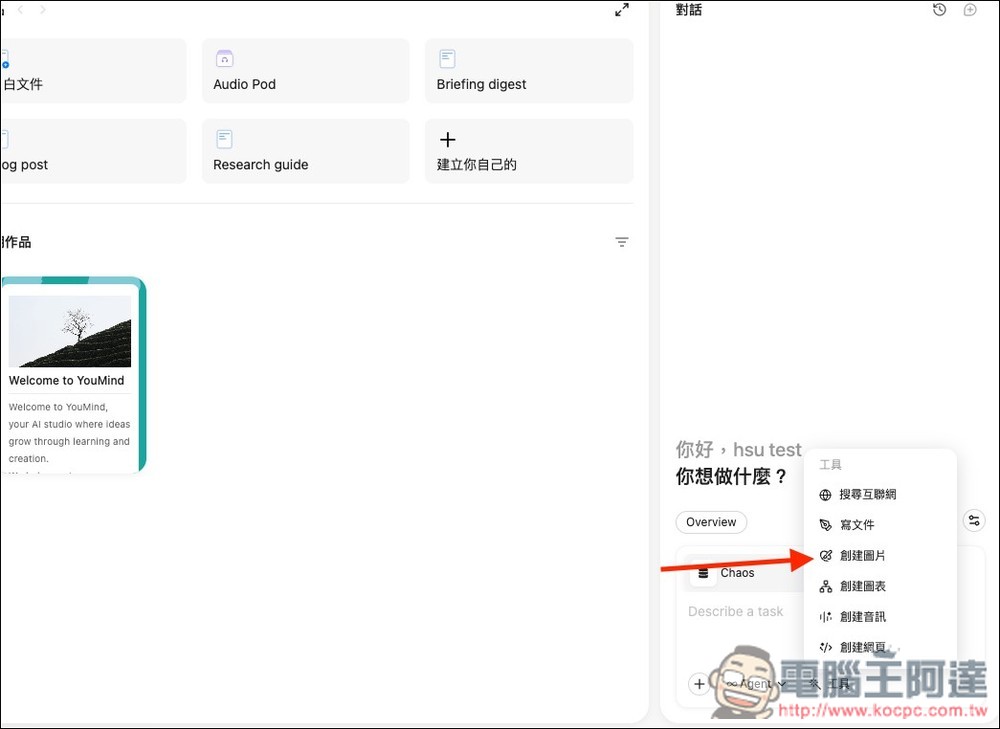1000x729 pixels.
Task: Select the 創建圖表 create chart tool icon
Action: tap(825, 586)
